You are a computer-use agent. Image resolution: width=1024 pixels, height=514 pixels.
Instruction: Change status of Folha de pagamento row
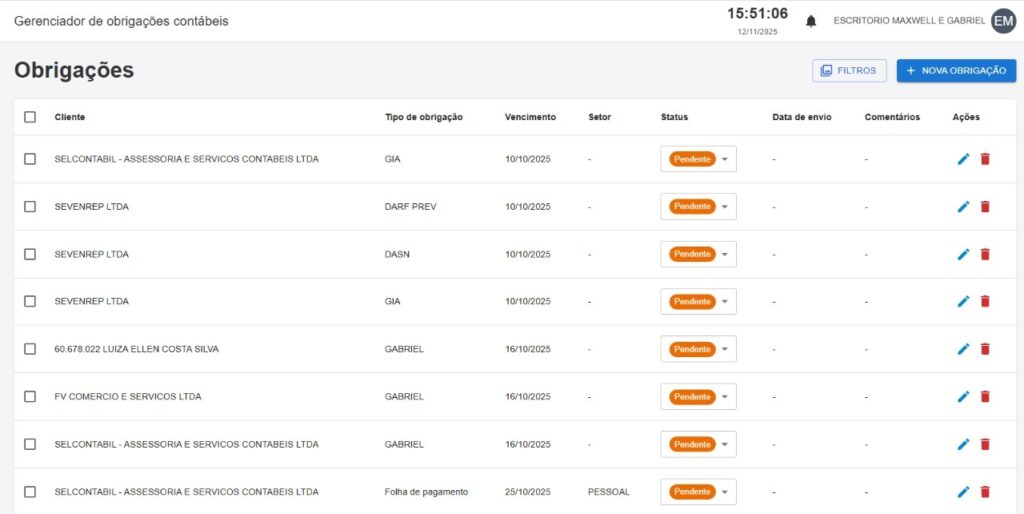724,492
